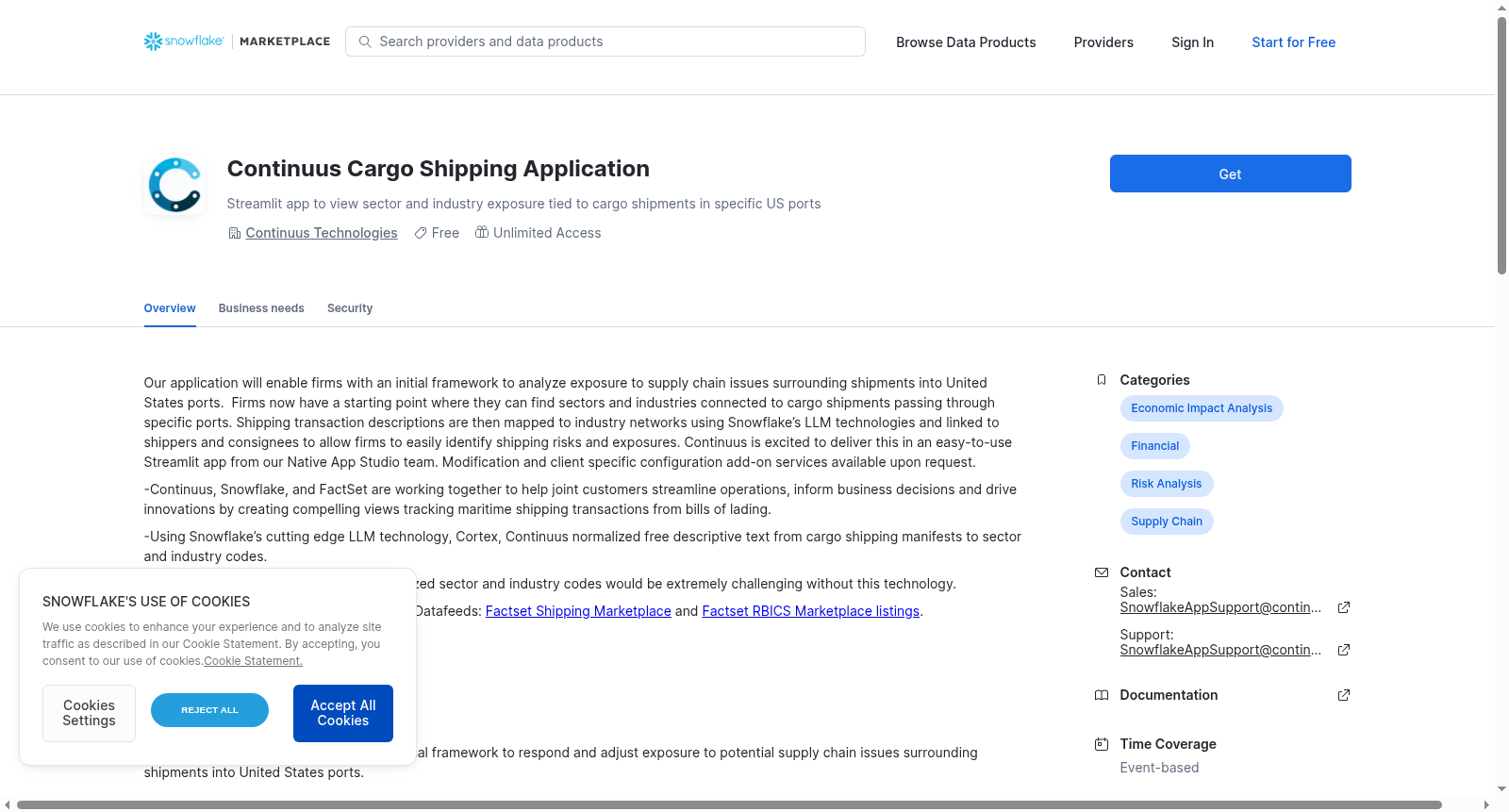The height and width of the screenshot is (812, 1509).
Task: Click the blue Get button
Action: 1230,174
